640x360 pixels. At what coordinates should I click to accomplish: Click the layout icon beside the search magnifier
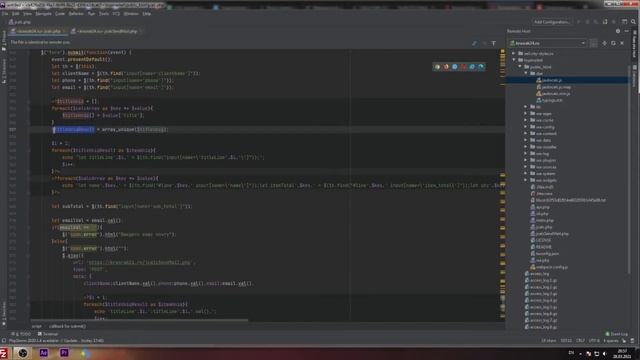pyautogui.click(x=624, y=22)
